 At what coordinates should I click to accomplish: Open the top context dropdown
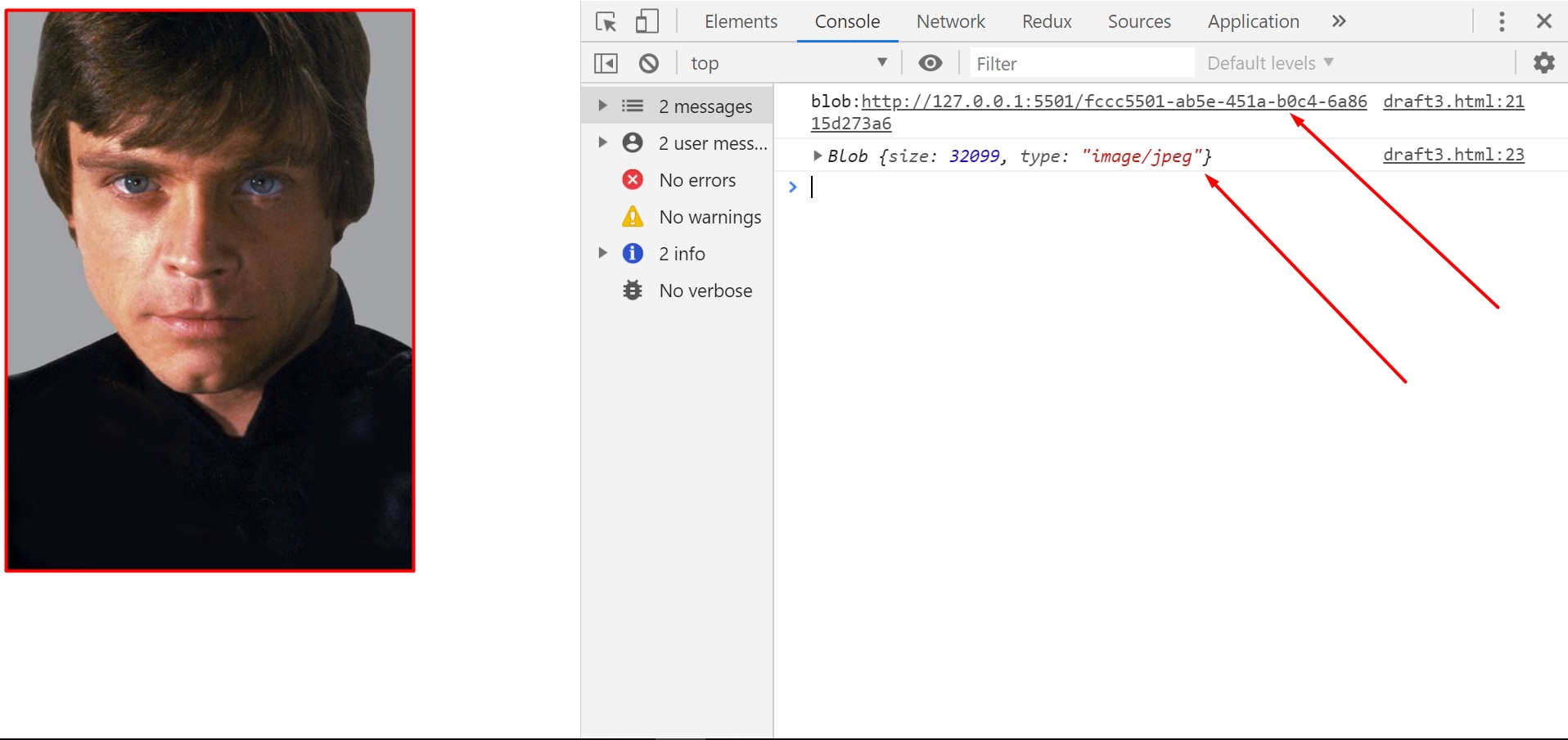tap(789, 63)
